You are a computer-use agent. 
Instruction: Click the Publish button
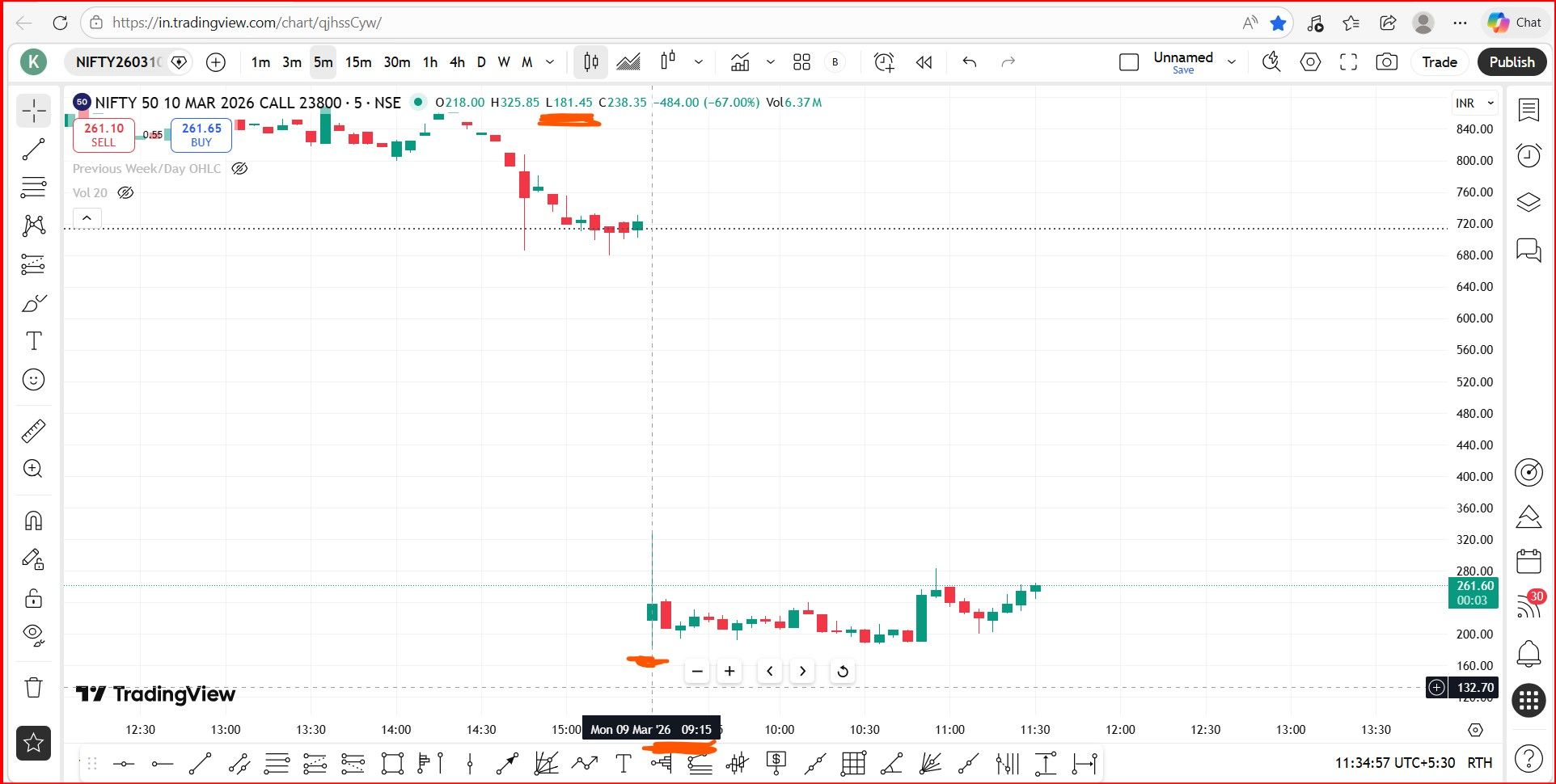[x=1512, y=62]
